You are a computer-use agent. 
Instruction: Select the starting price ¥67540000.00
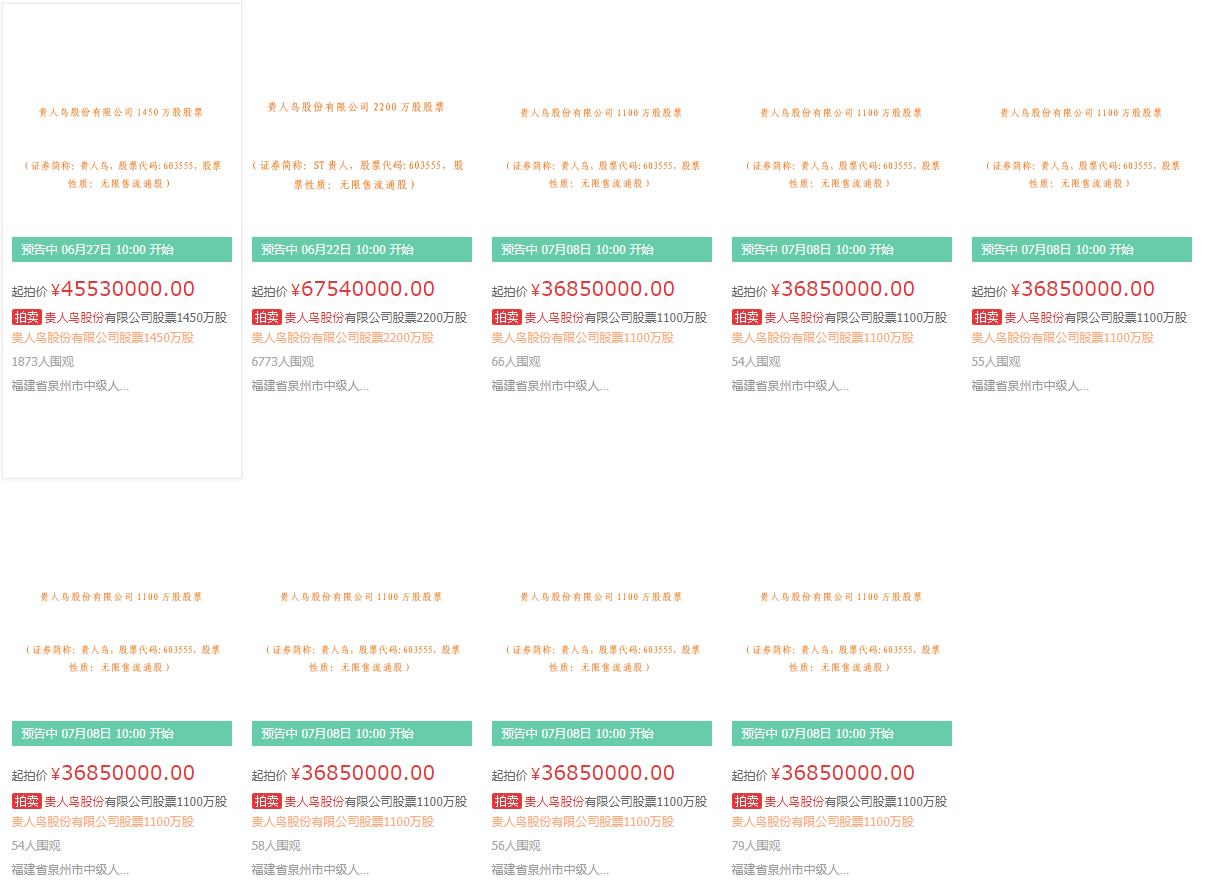[363, 289]
